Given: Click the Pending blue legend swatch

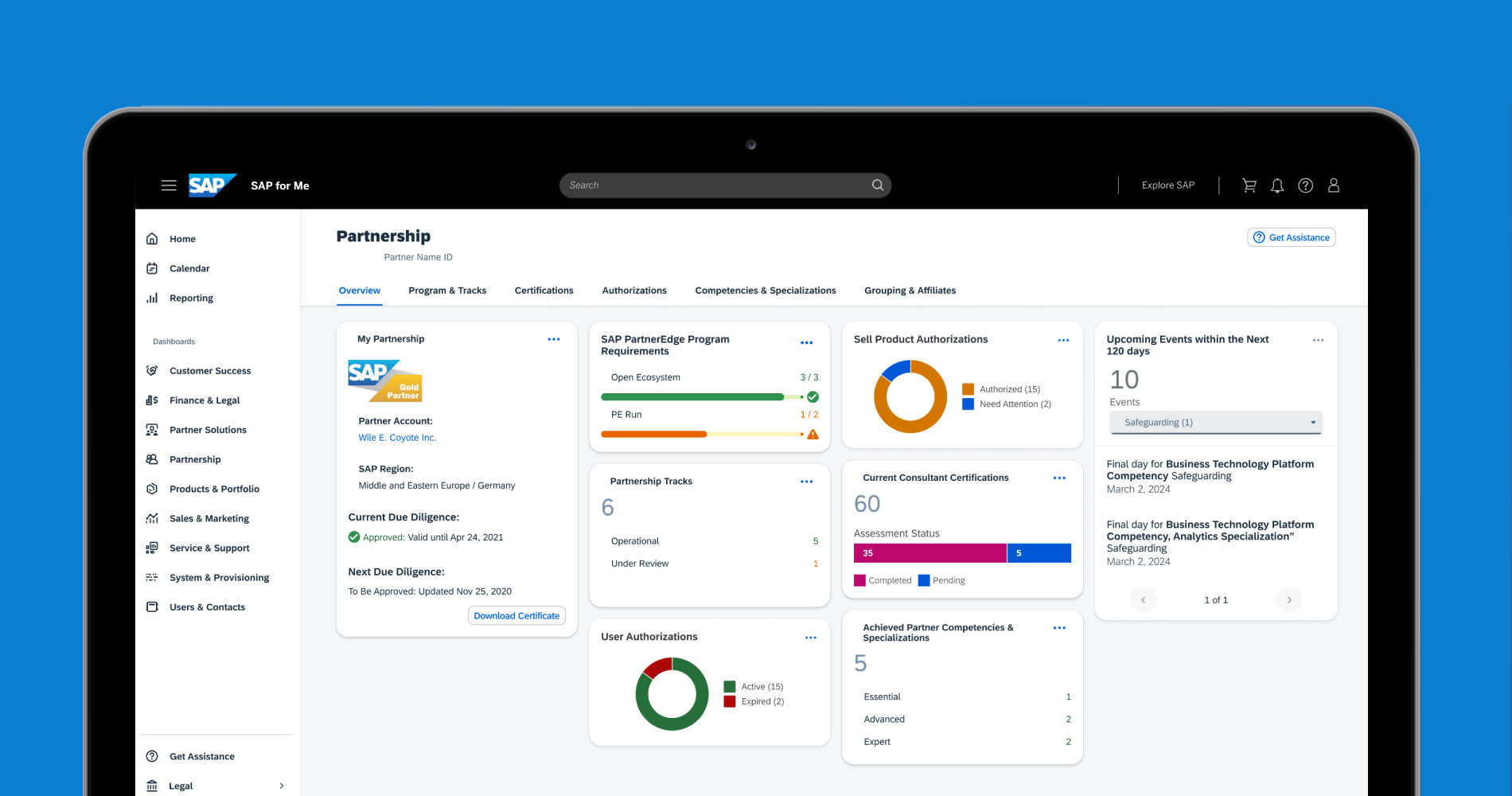Looking at the screenshot, I should pos(924,580).
